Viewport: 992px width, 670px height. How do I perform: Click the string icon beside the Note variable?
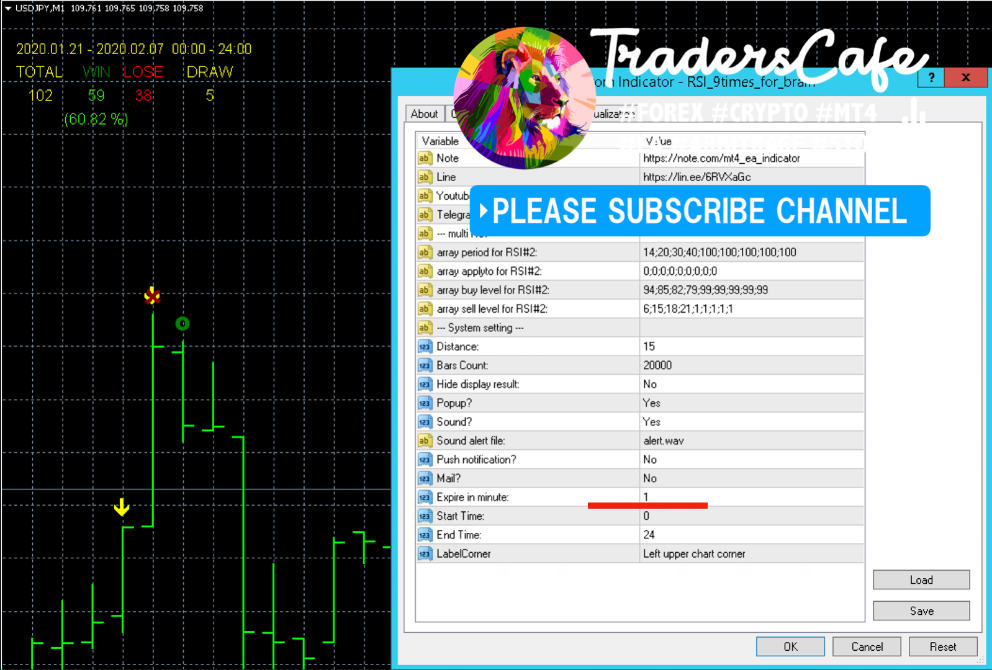[x=425, y=158]
